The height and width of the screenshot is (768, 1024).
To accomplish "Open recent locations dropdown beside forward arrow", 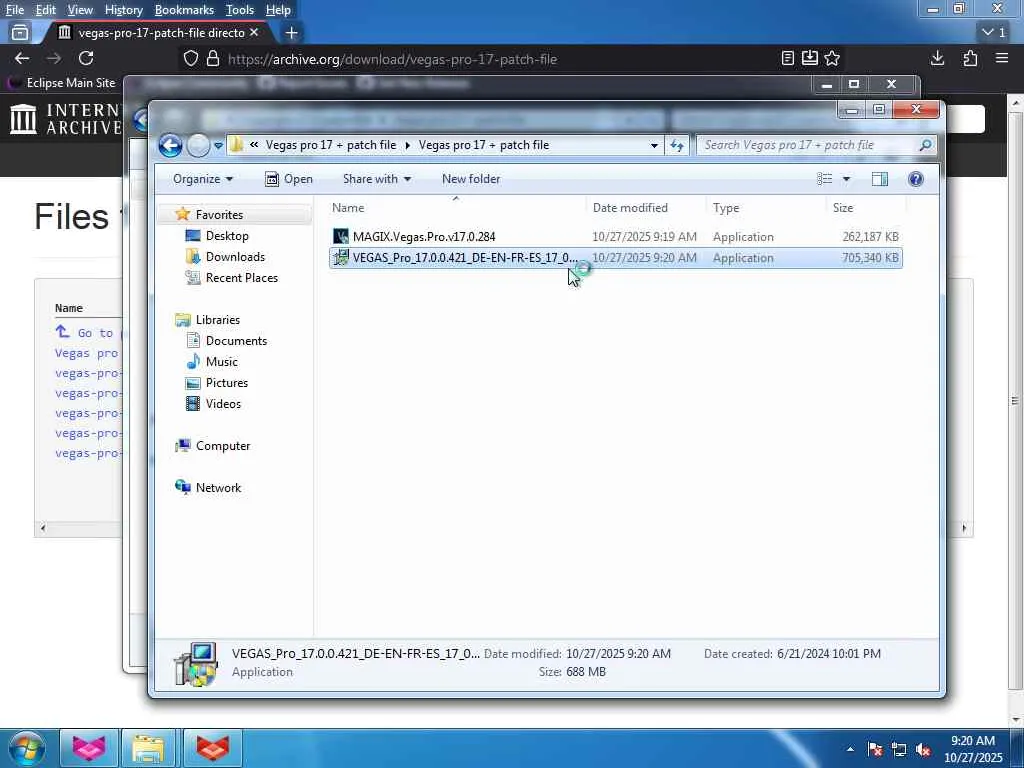I will click(218, 146).
